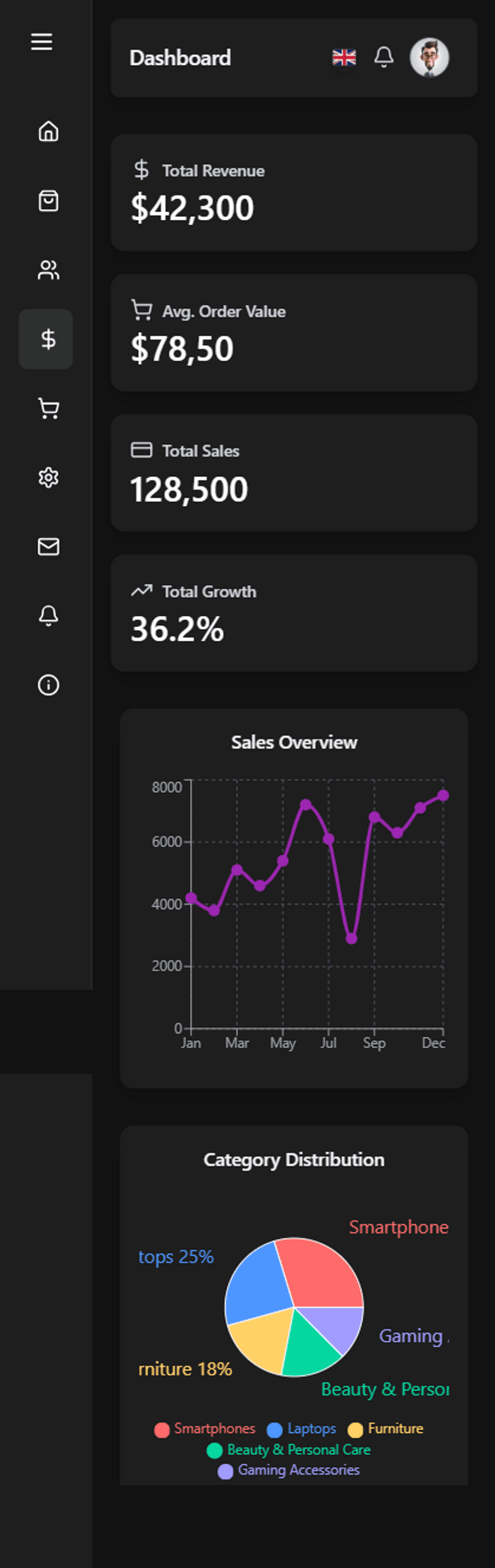Toggle Smartphones legend item in pie chart
The width and height of the screenshot is (495, 1568).
click(205, 1428)
